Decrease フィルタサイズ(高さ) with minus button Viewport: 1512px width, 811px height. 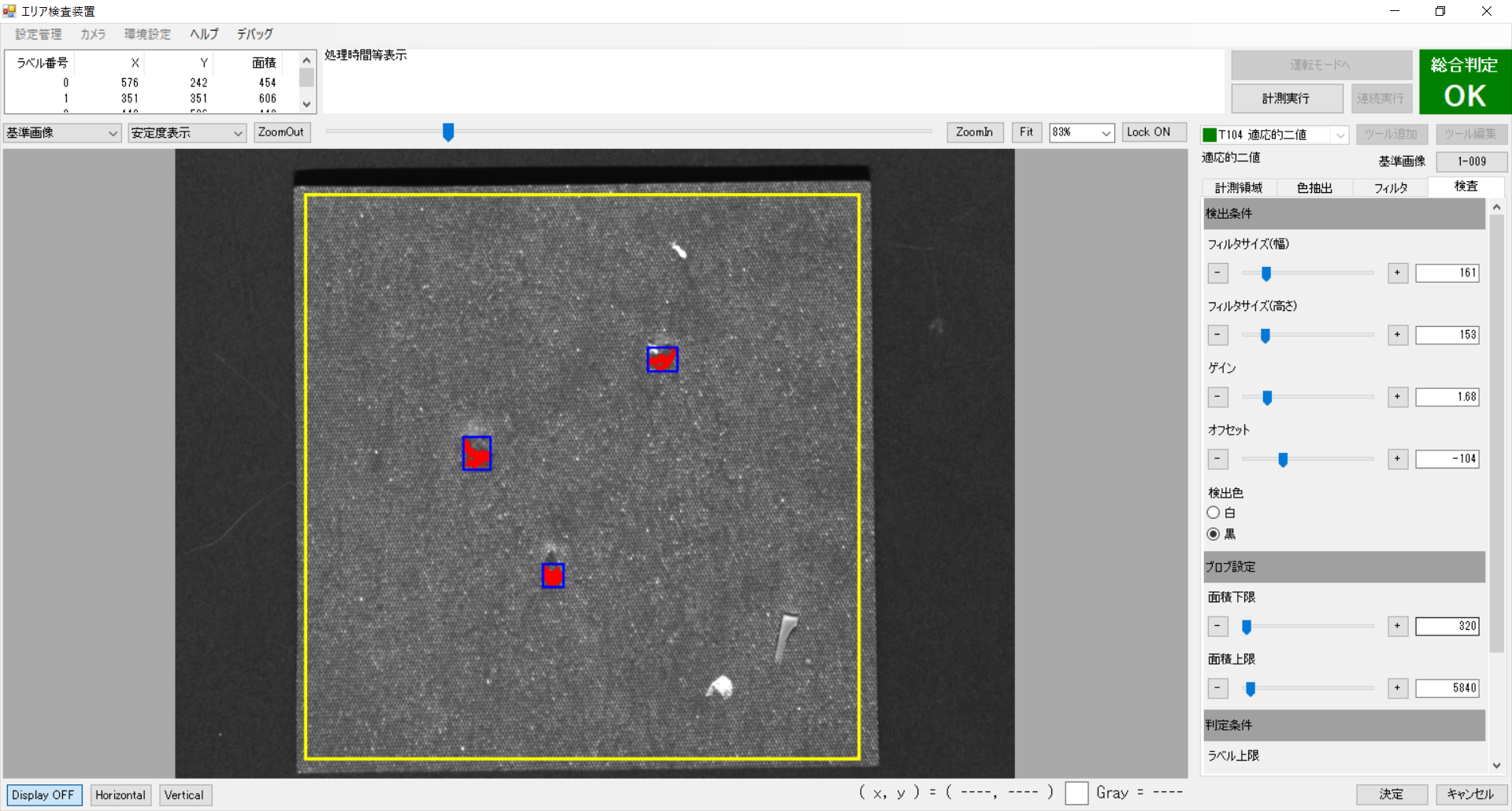(1217, 335)
